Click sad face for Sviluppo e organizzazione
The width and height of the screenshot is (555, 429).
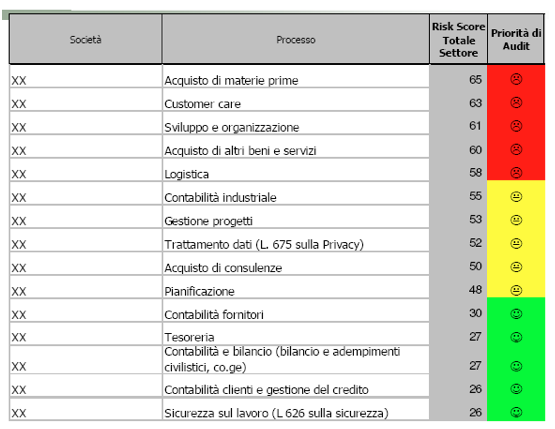516,126
